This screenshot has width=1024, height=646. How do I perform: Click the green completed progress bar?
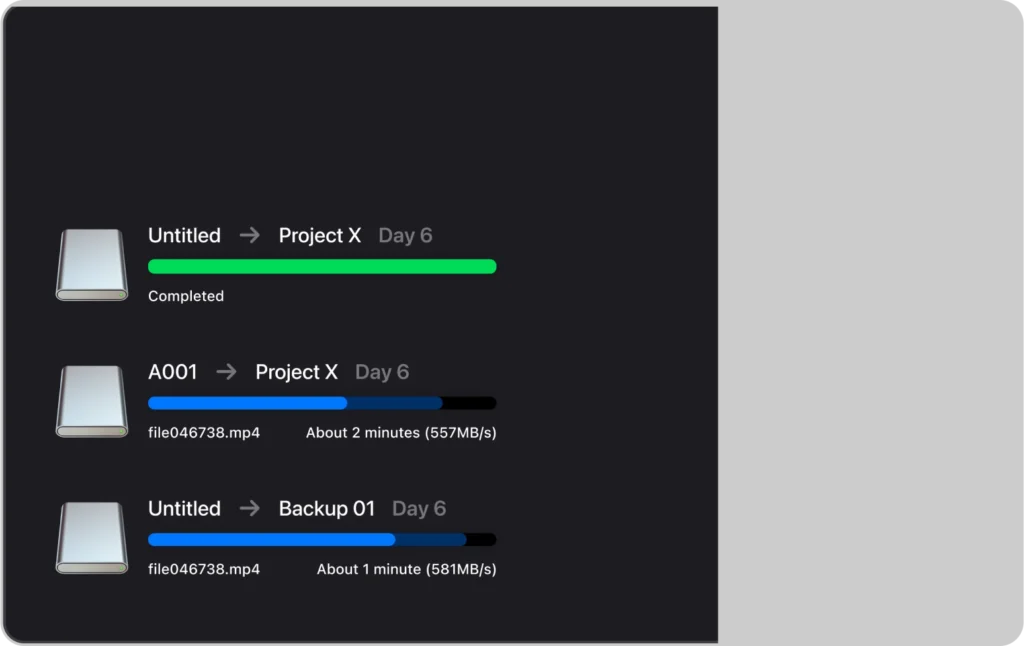(x=322, y=266)
